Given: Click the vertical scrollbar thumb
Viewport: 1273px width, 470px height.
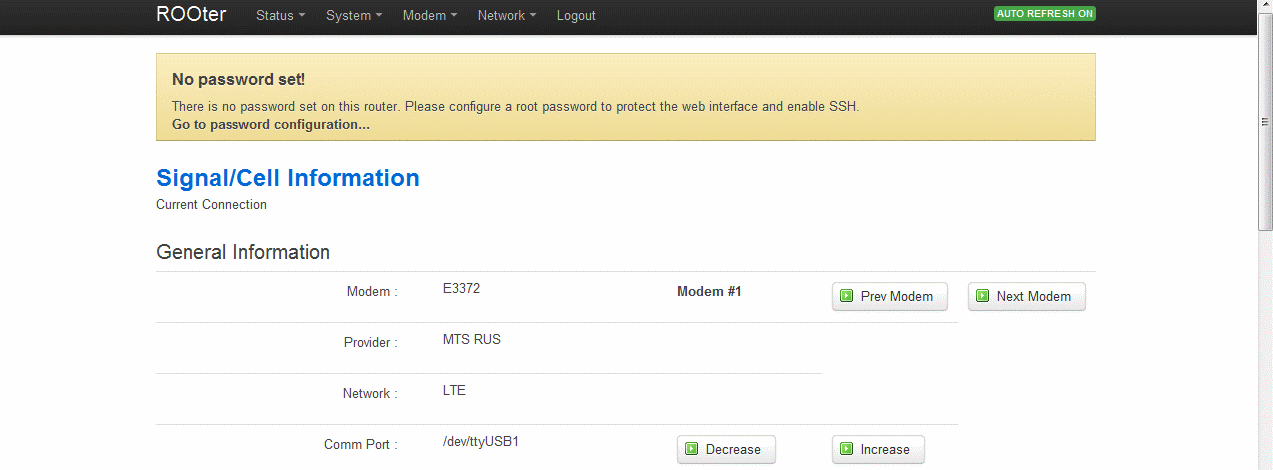Looking at the screenshot, I should [1265, 120].
